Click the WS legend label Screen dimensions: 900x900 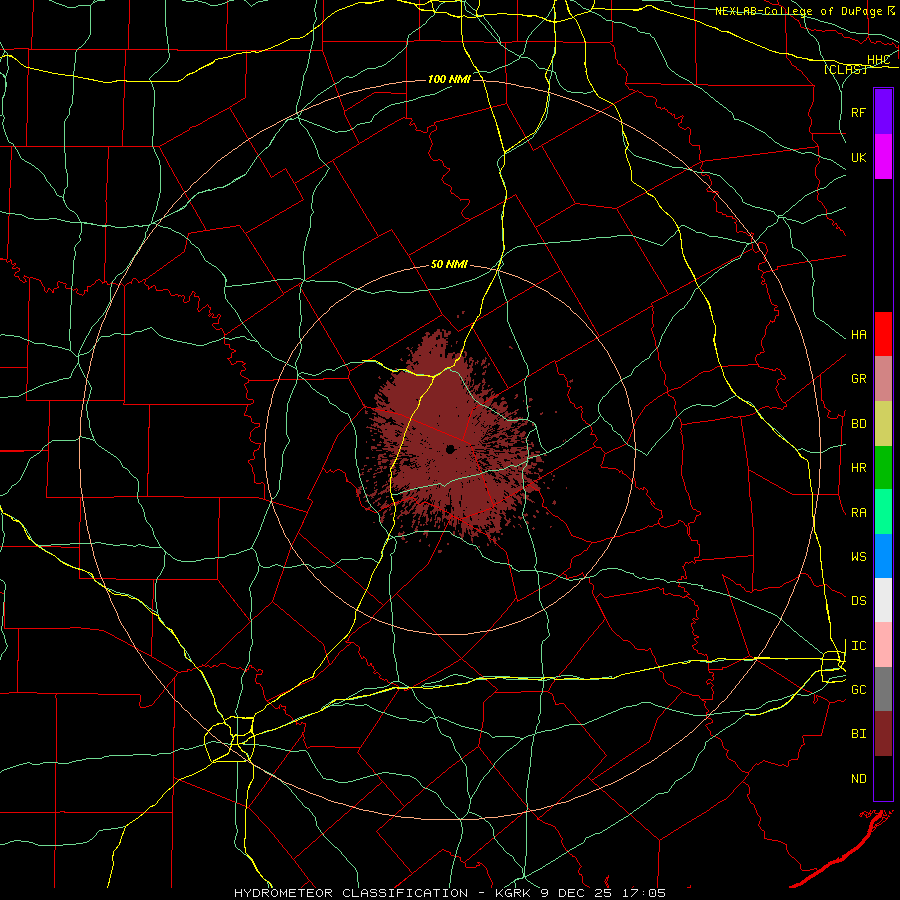point(859,557)
